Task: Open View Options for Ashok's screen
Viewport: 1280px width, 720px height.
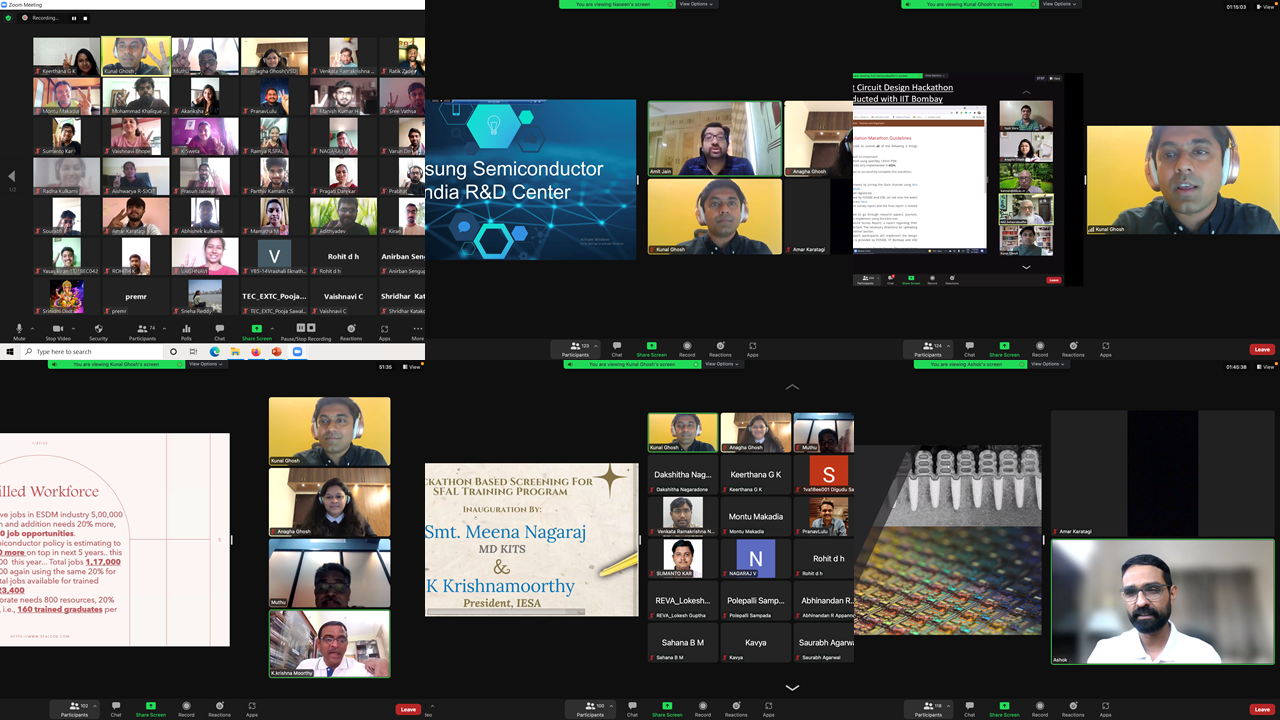Action: click(1045, 364)
